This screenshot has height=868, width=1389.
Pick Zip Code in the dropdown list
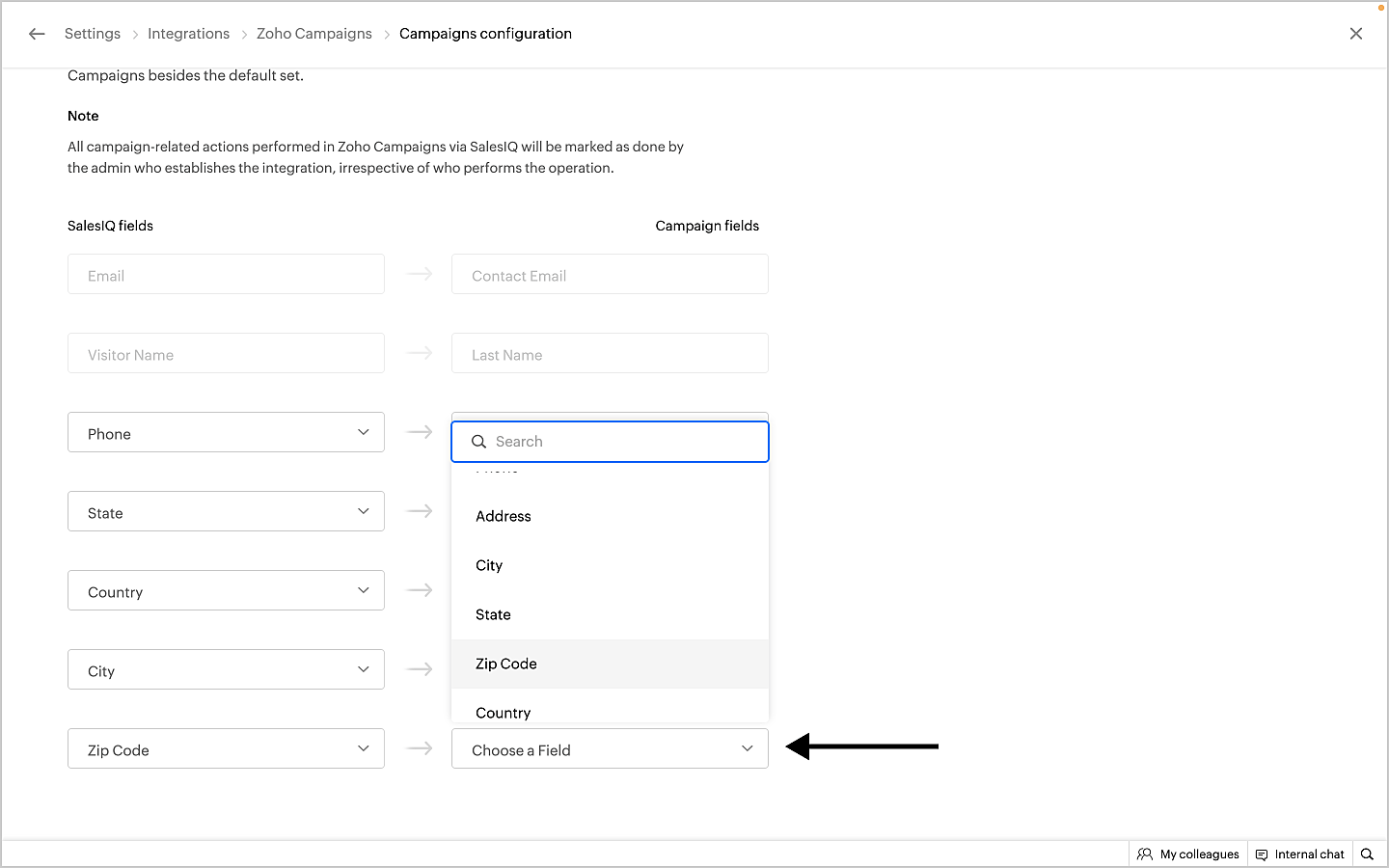pyautogui.click(x=506, y=665)
